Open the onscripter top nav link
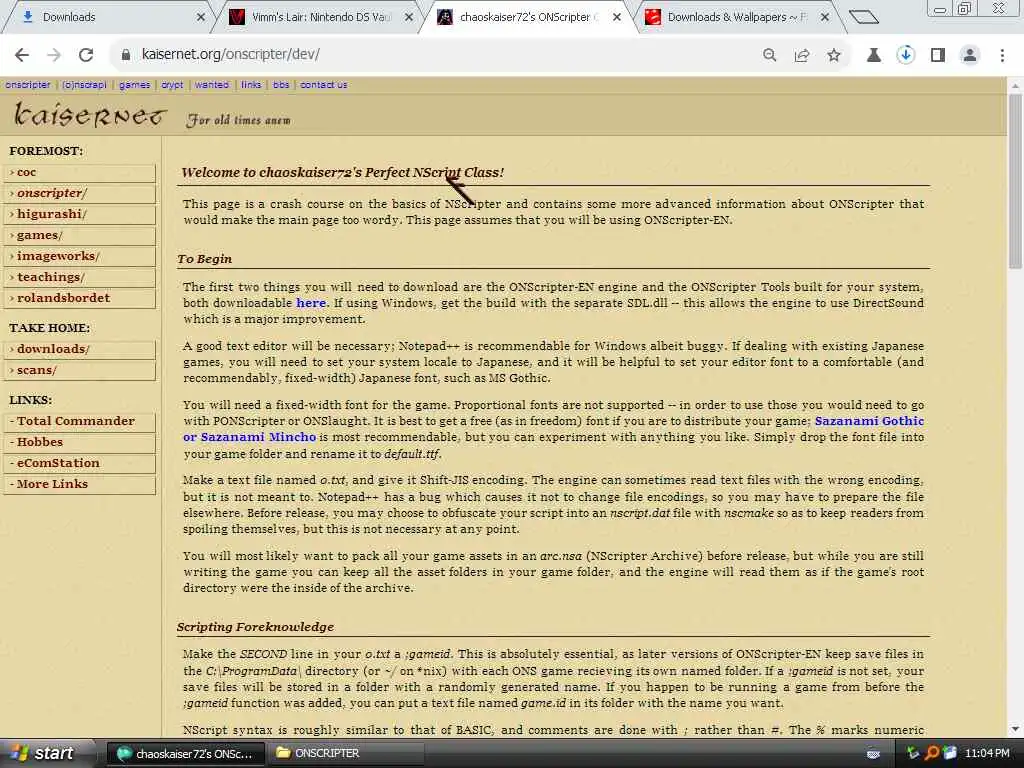 (x=27, y=85)
